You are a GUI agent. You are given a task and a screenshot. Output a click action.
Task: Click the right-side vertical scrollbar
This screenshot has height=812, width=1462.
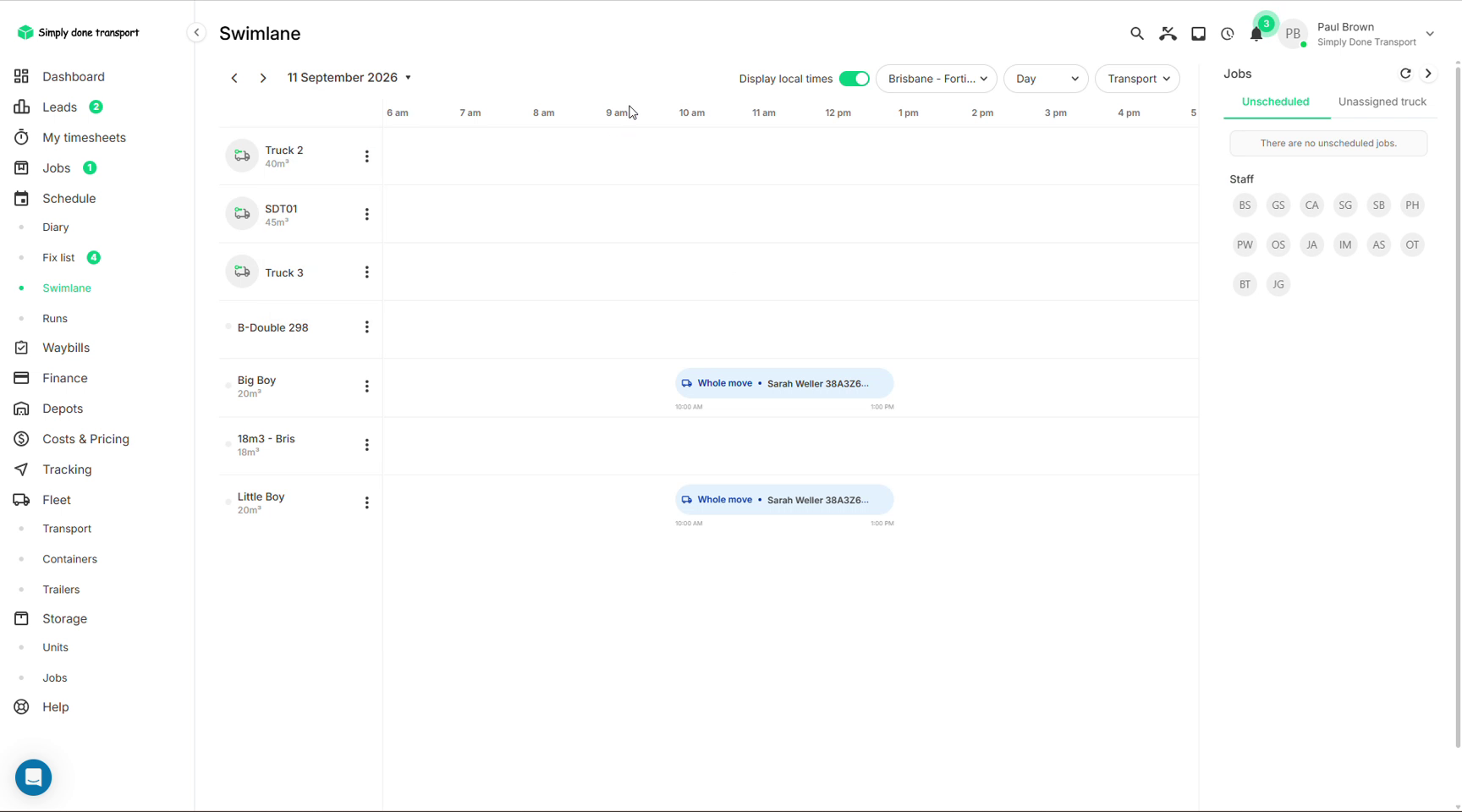1457,406
